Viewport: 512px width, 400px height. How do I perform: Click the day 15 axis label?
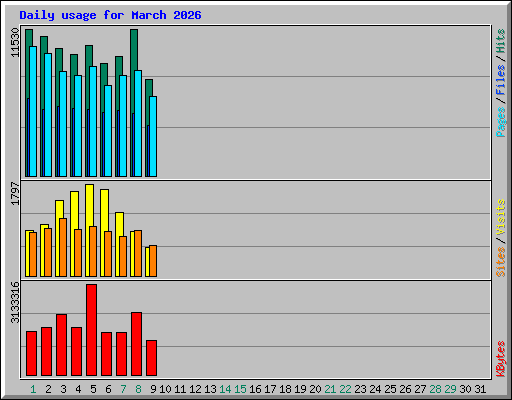[x=240, y=389]
